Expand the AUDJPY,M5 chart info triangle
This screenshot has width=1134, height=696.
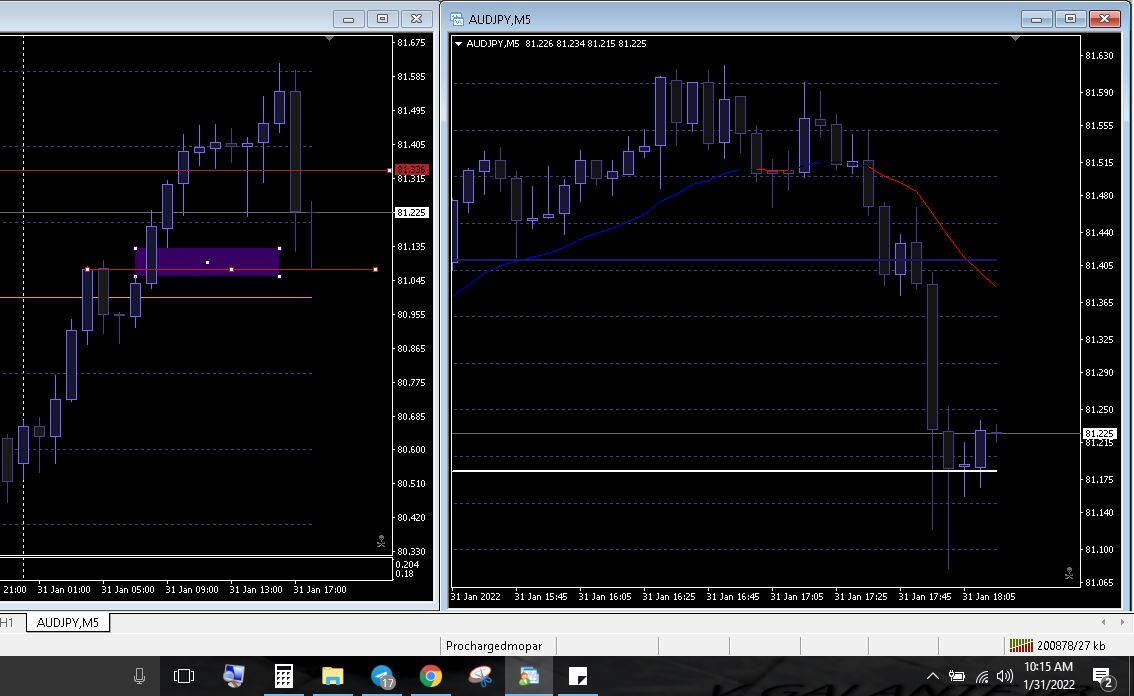point(458,44)
